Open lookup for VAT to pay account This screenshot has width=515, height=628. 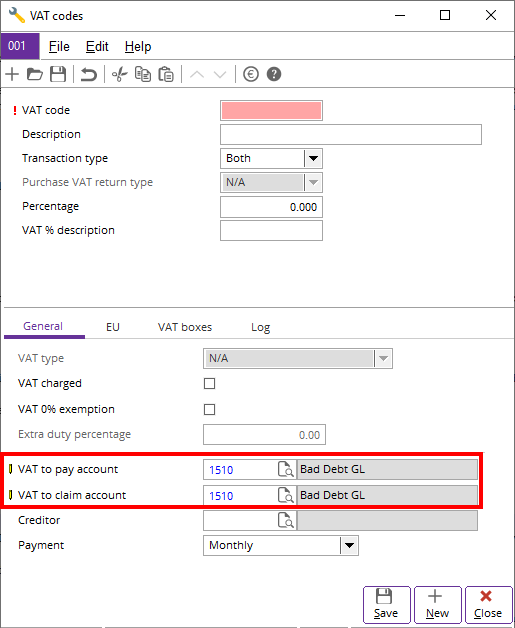point(286,470)
